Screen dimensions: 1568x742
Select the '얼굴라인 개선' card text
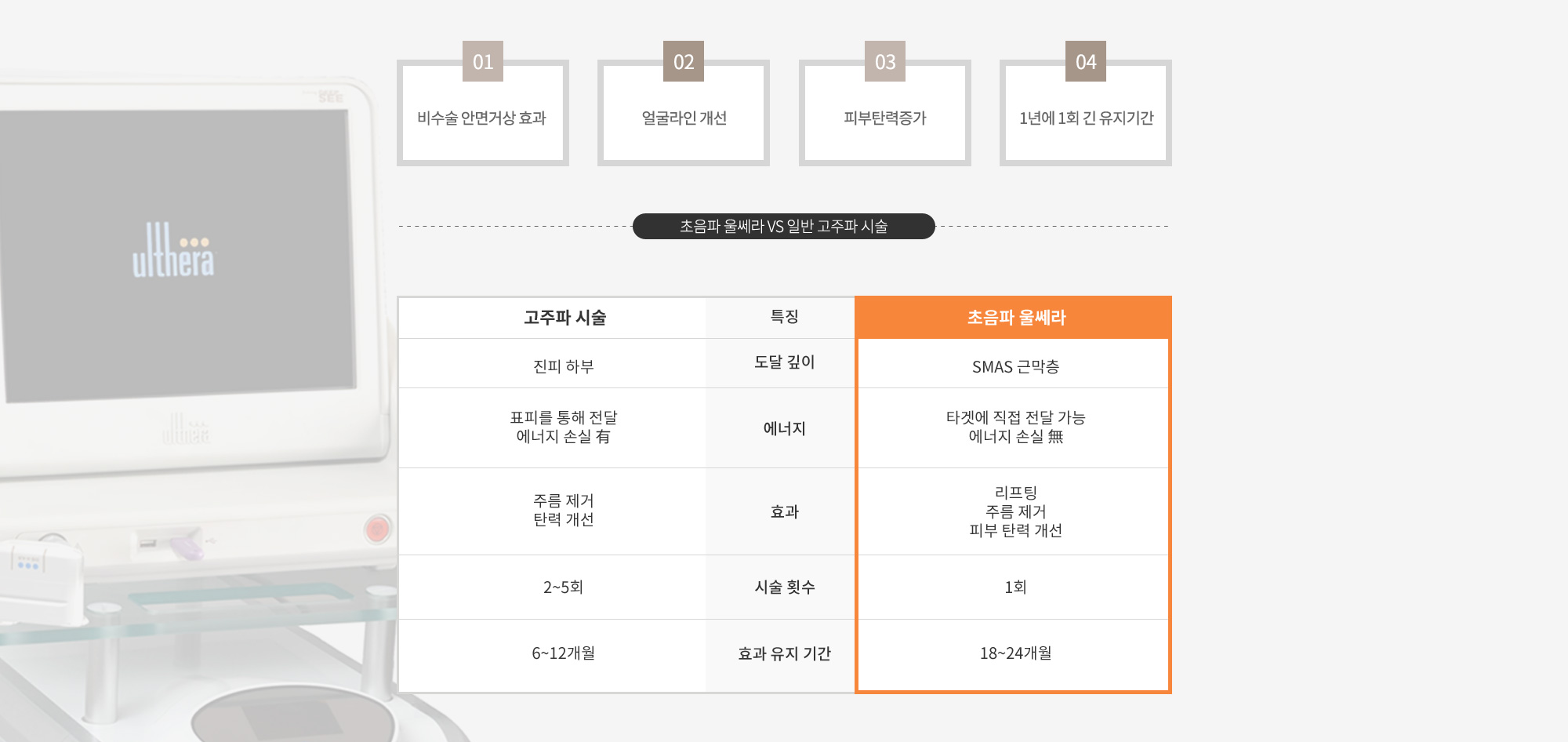[684, 118]
